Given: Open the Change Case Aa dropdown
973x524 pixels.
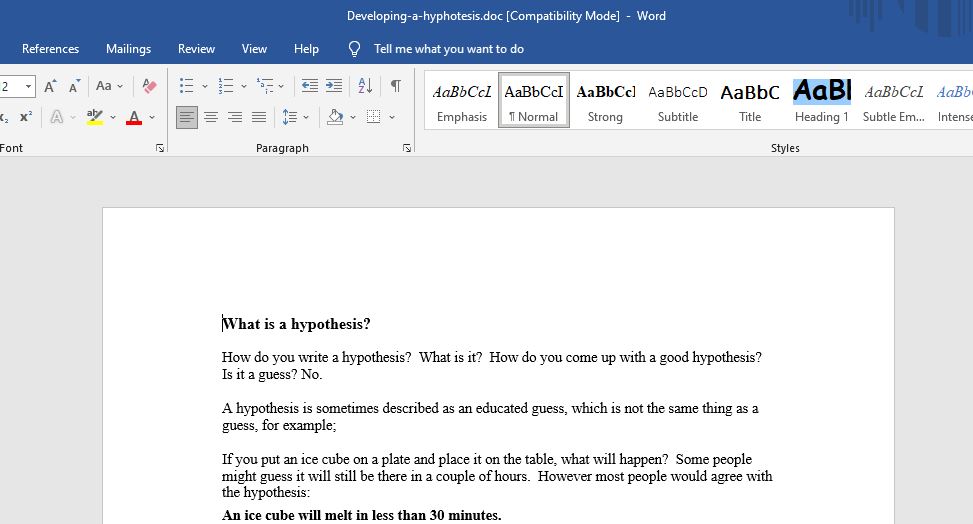Looking at the screenshot, I should pyautogui.click(x=110, y=86).
